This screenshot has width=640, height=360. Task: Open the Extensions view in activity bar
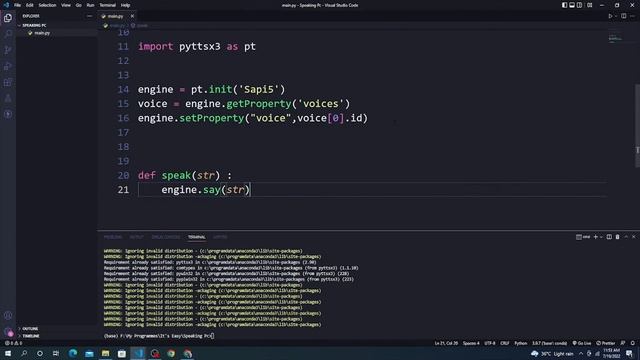[x=8, y=82]
